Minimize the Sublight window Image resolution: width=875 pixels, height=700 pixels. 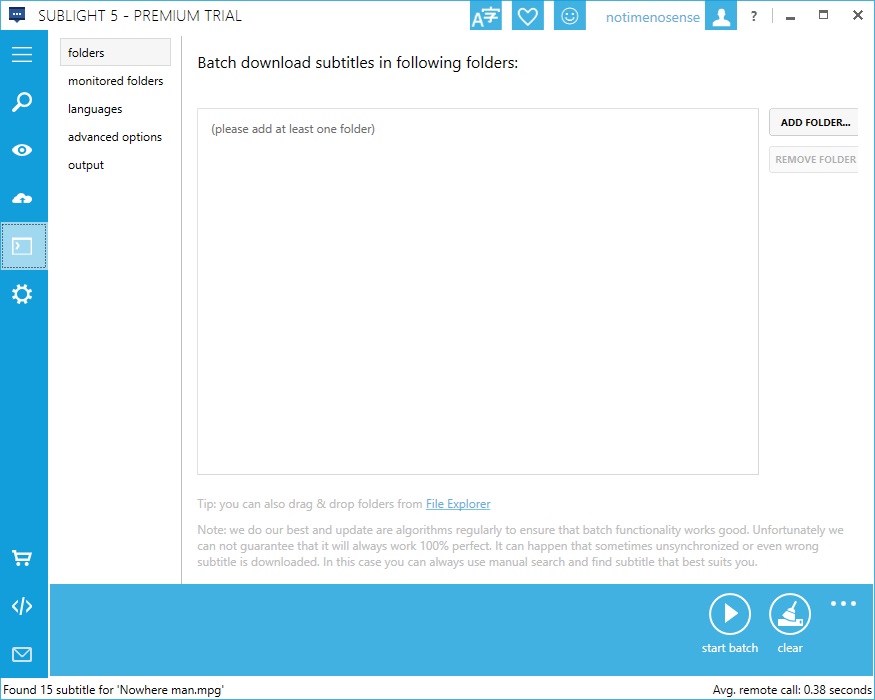[x=790, y=17]
